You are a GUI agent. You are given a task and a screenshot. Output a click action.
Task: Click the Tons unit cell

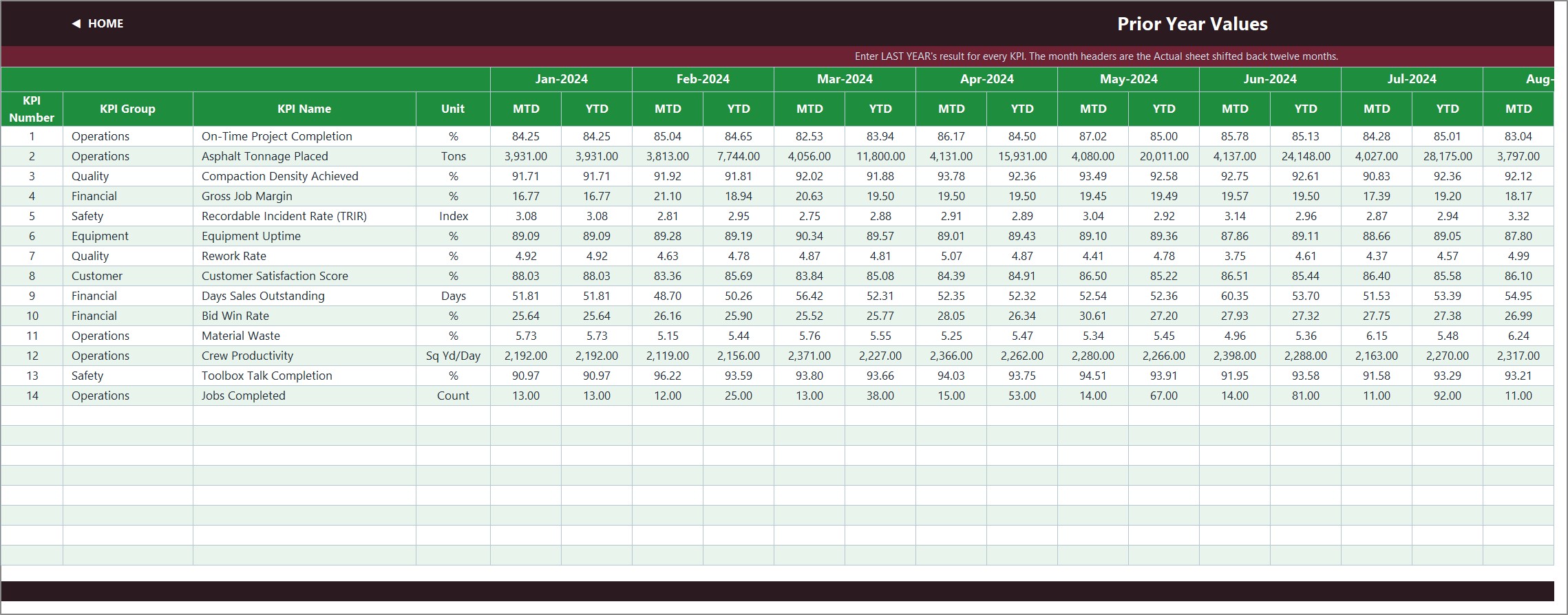[453, 156]
